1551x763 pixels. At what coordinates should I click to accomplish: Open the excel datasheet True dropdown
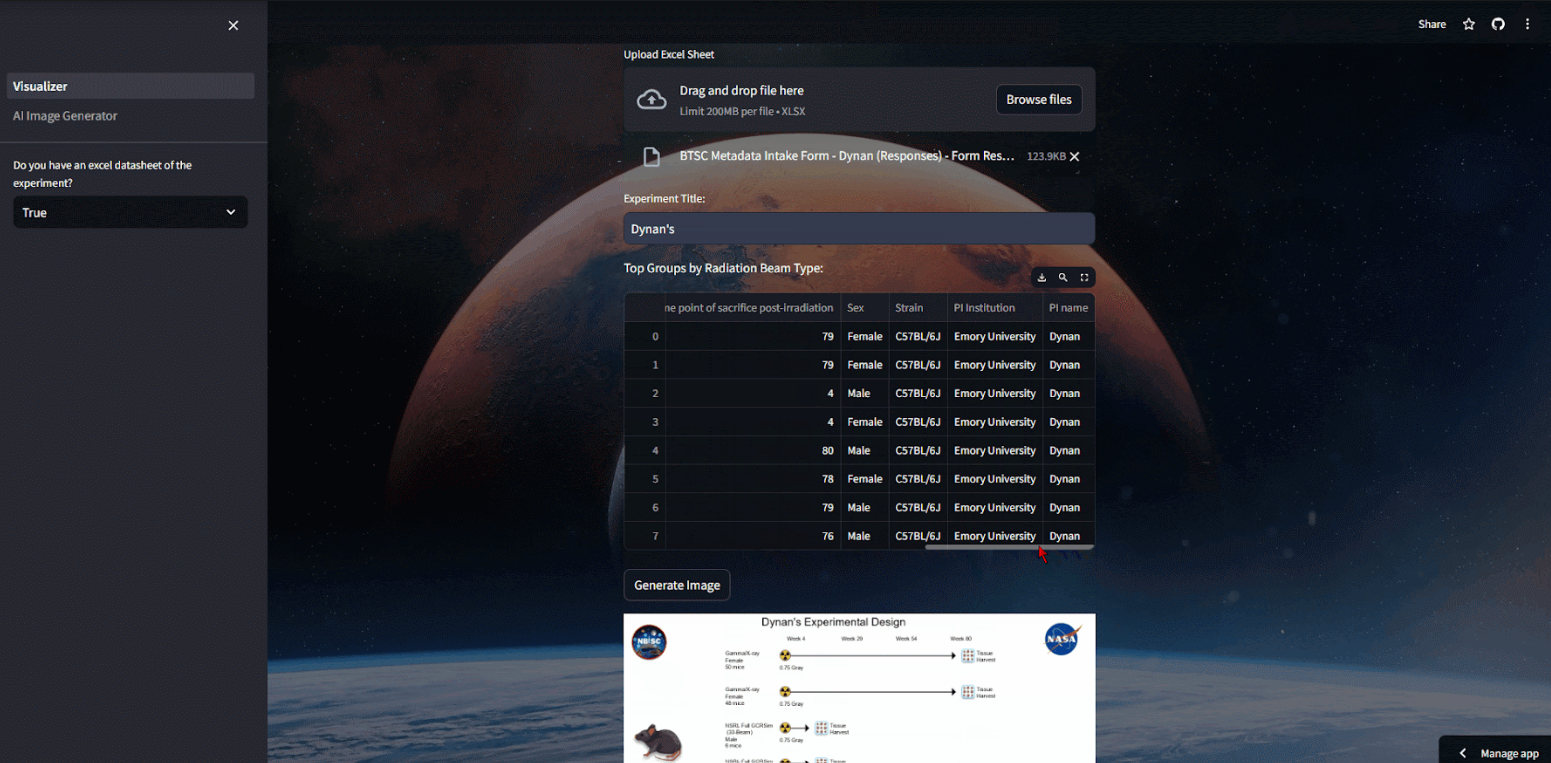coord(130,212)
